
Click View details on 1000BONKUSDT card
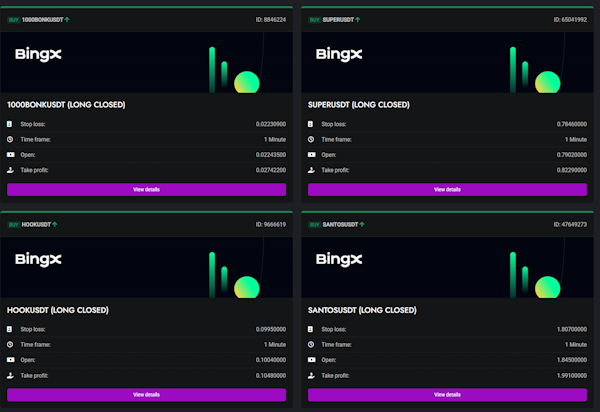(x=146, y=189)
